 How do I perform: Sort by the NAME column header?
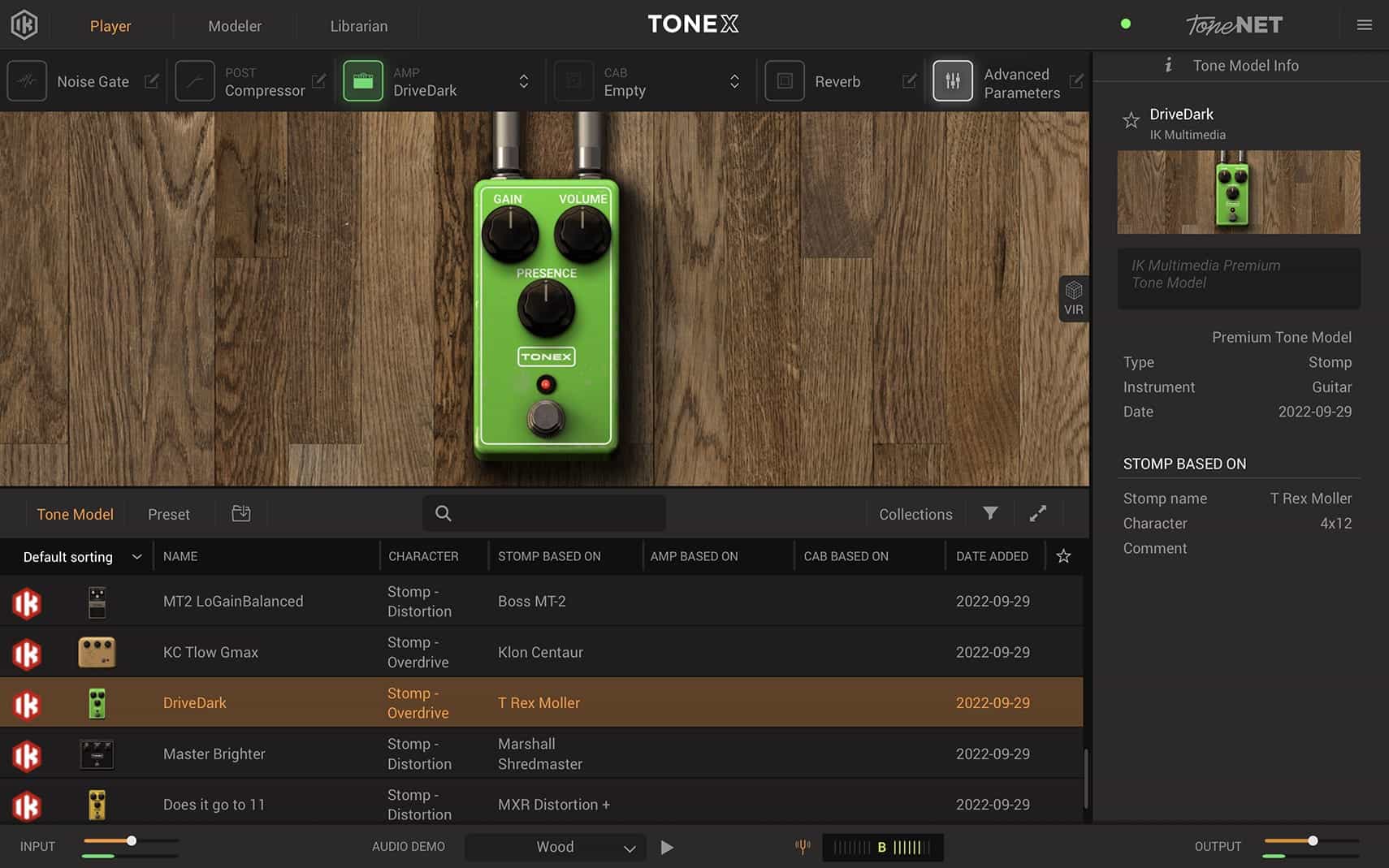pyautogui.click(x=180, y=556)
